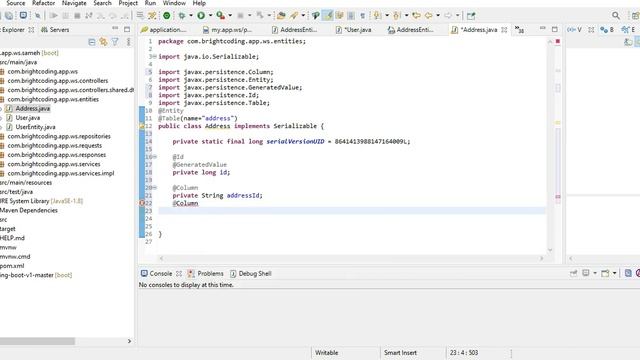The image size is (640, 360).
Task: Click the Pin Console icon
Action: (x=573, y=273)
